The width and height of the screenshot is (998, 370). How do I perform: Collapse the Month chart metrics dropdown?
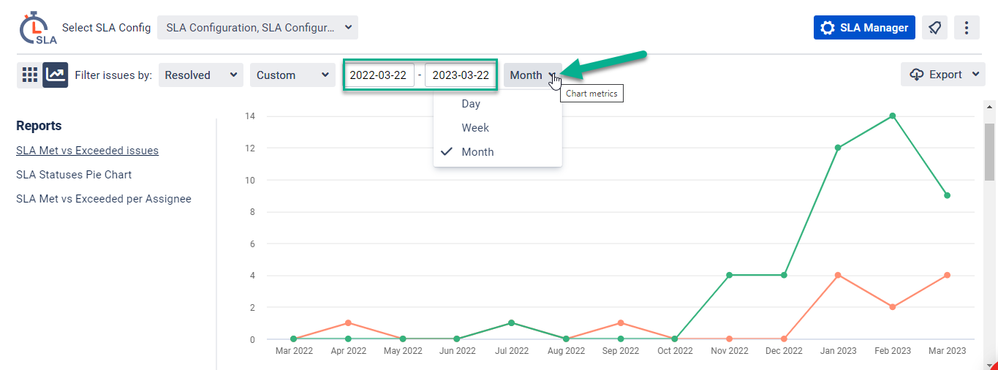click(x=533, y=75)
